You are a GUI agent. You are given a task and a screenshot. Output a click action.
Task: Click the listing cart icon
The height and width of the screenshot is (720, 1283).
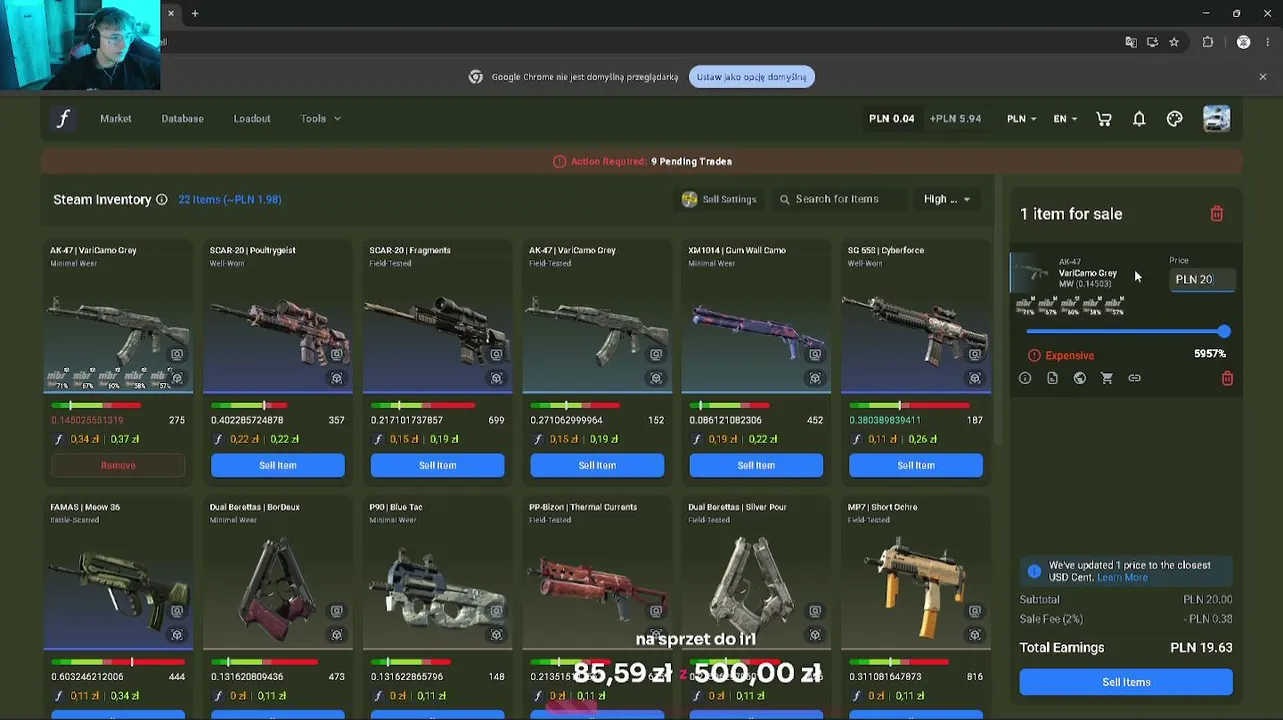tap(1107, 378)
